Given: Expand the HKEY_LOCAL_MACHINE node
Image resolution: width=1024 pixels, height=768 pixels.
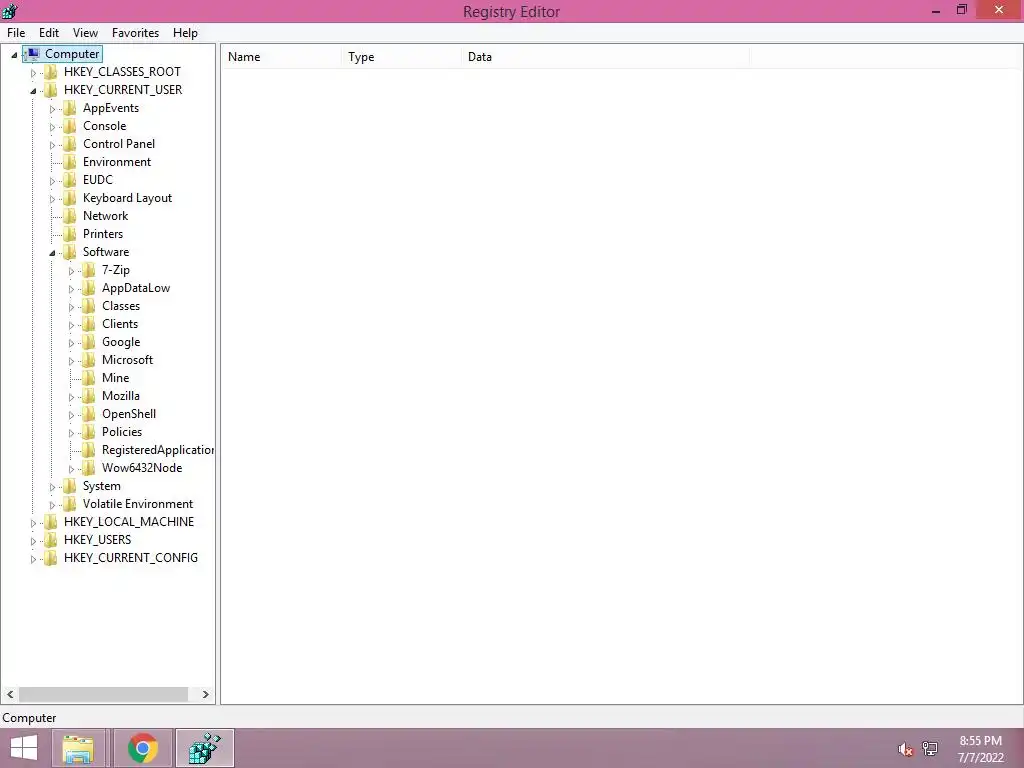Looking at the screenshot, I should (x=33, y=522).
